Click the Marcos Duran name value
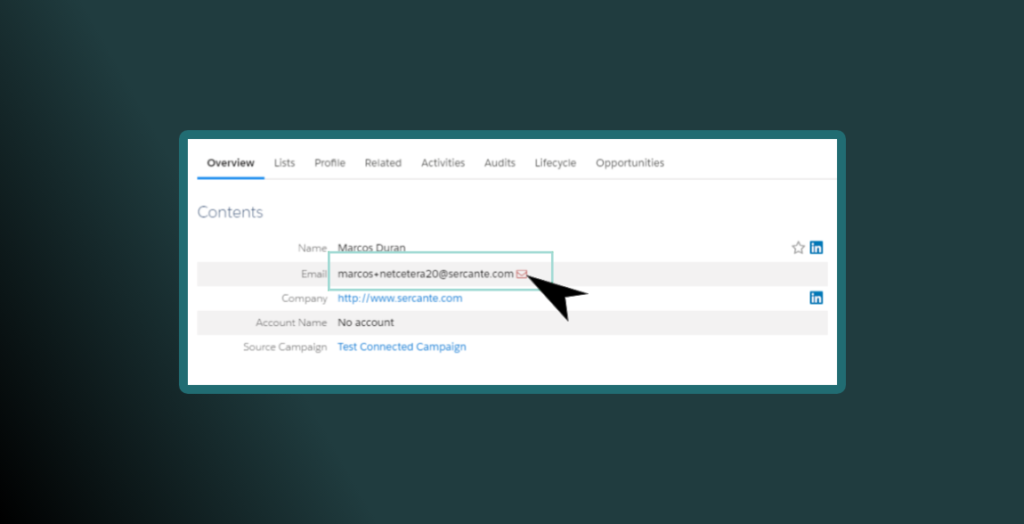The image size is (1024, 524). (372, 248)
